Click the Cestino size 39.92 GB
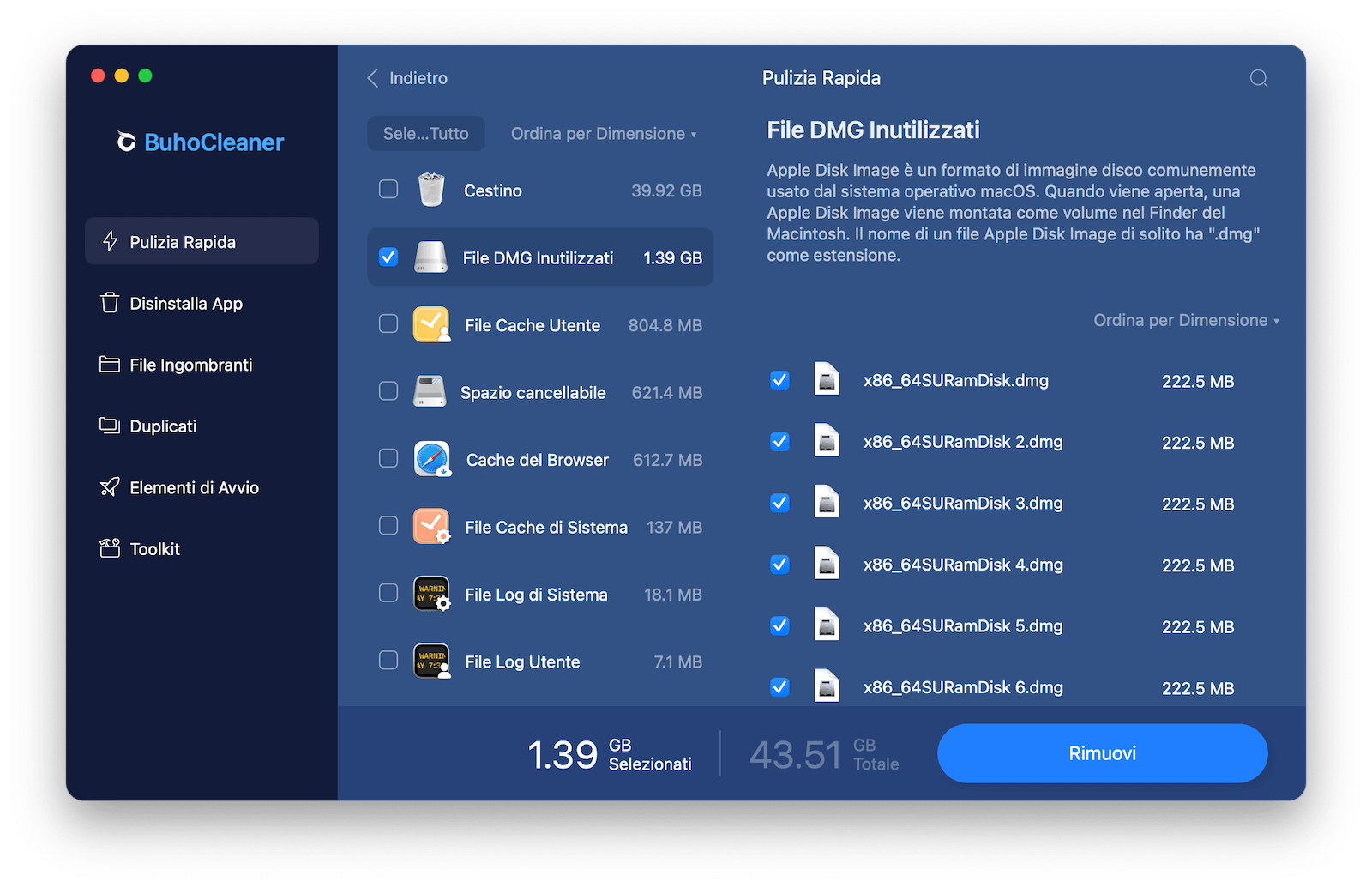This screenshot has height=888, width=1372. coord(666,190)
